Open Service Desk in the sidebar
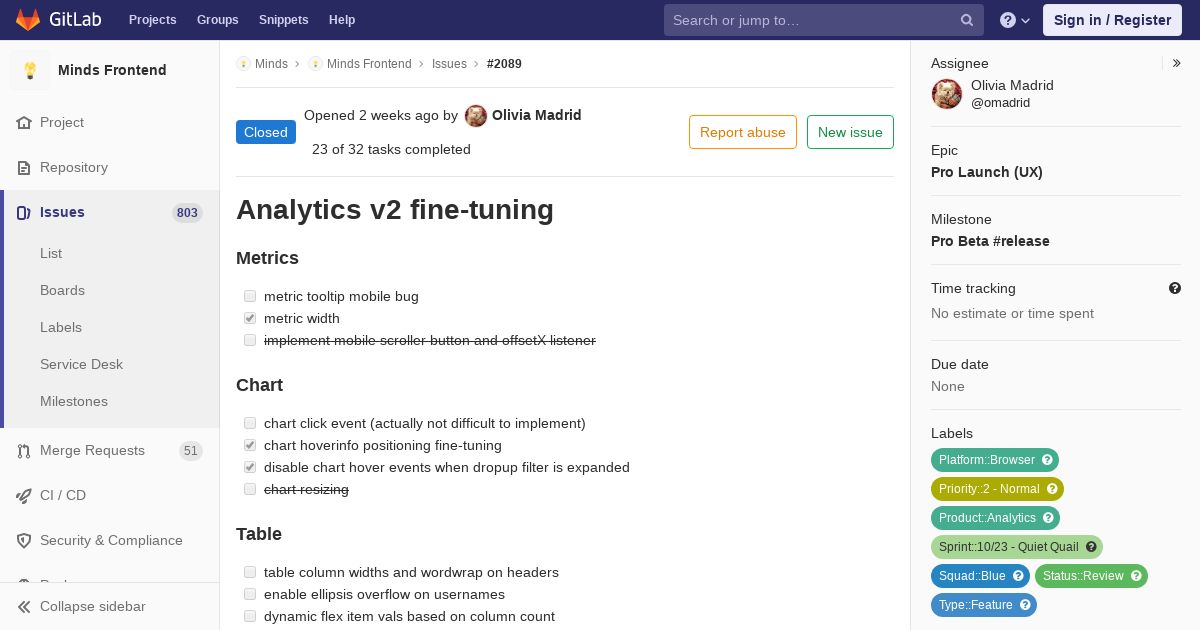This screenshot has width=1200, height=630. (81, 365)
